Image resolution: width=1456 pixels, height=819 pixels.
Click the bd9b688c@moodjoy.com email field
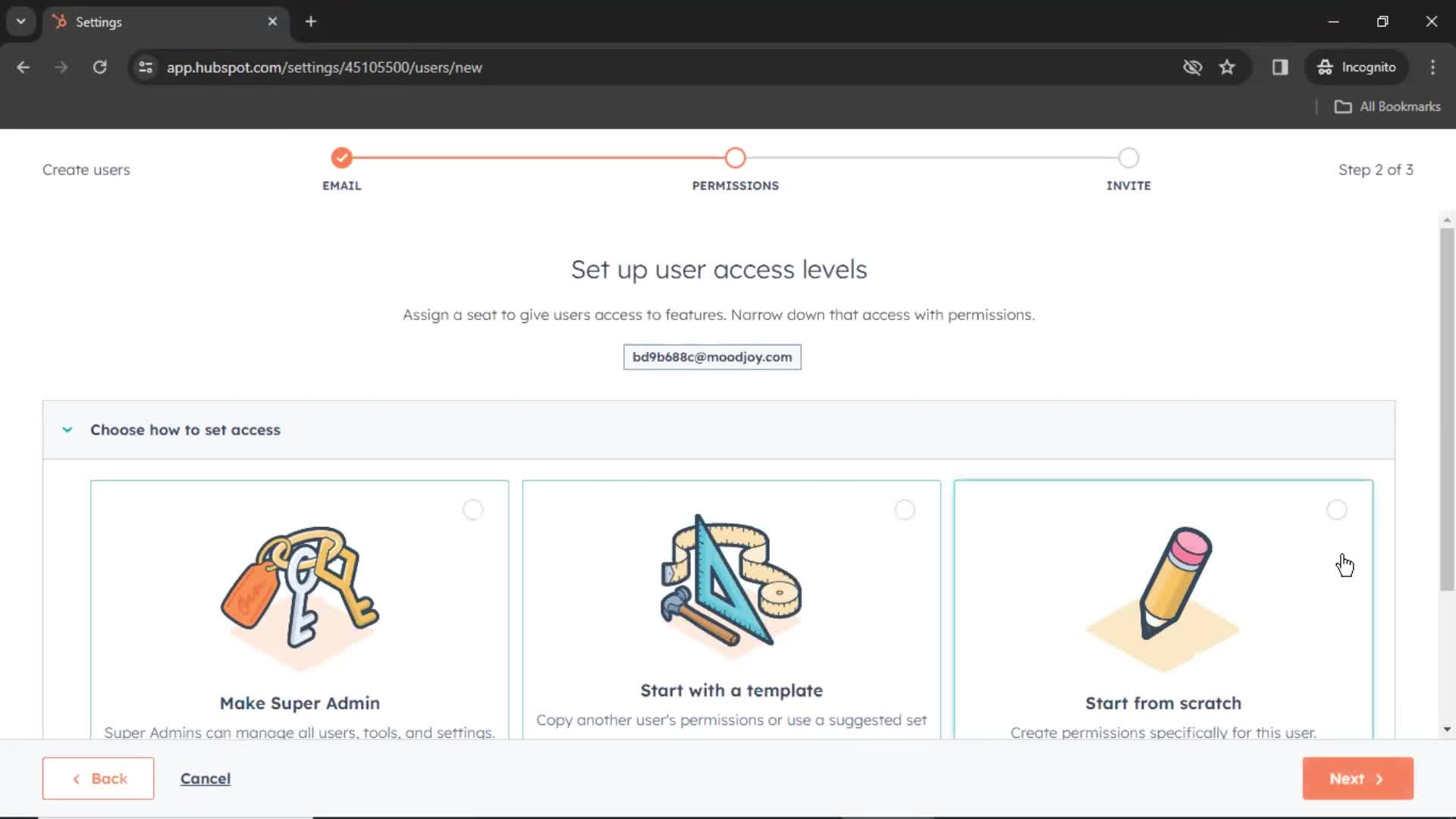click(712, 357)
